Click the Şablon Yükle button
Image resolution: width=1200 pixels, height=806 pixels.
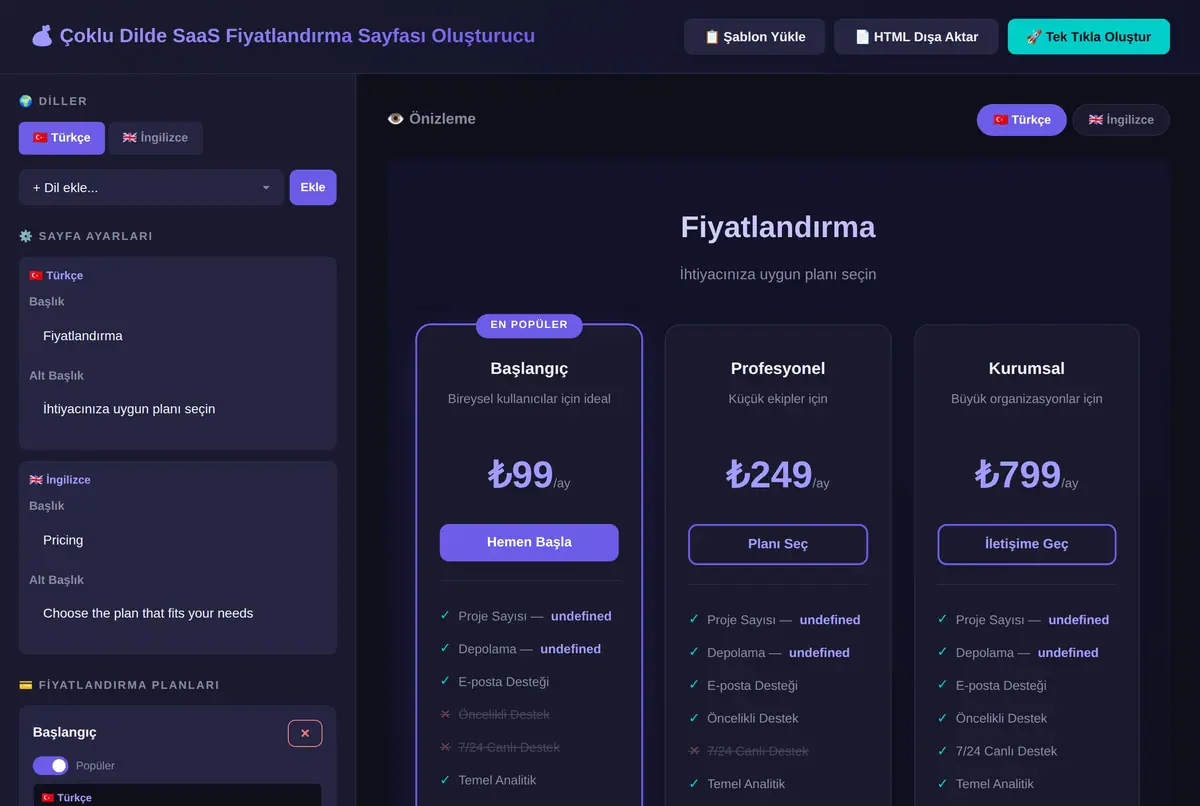click(754, 37)
